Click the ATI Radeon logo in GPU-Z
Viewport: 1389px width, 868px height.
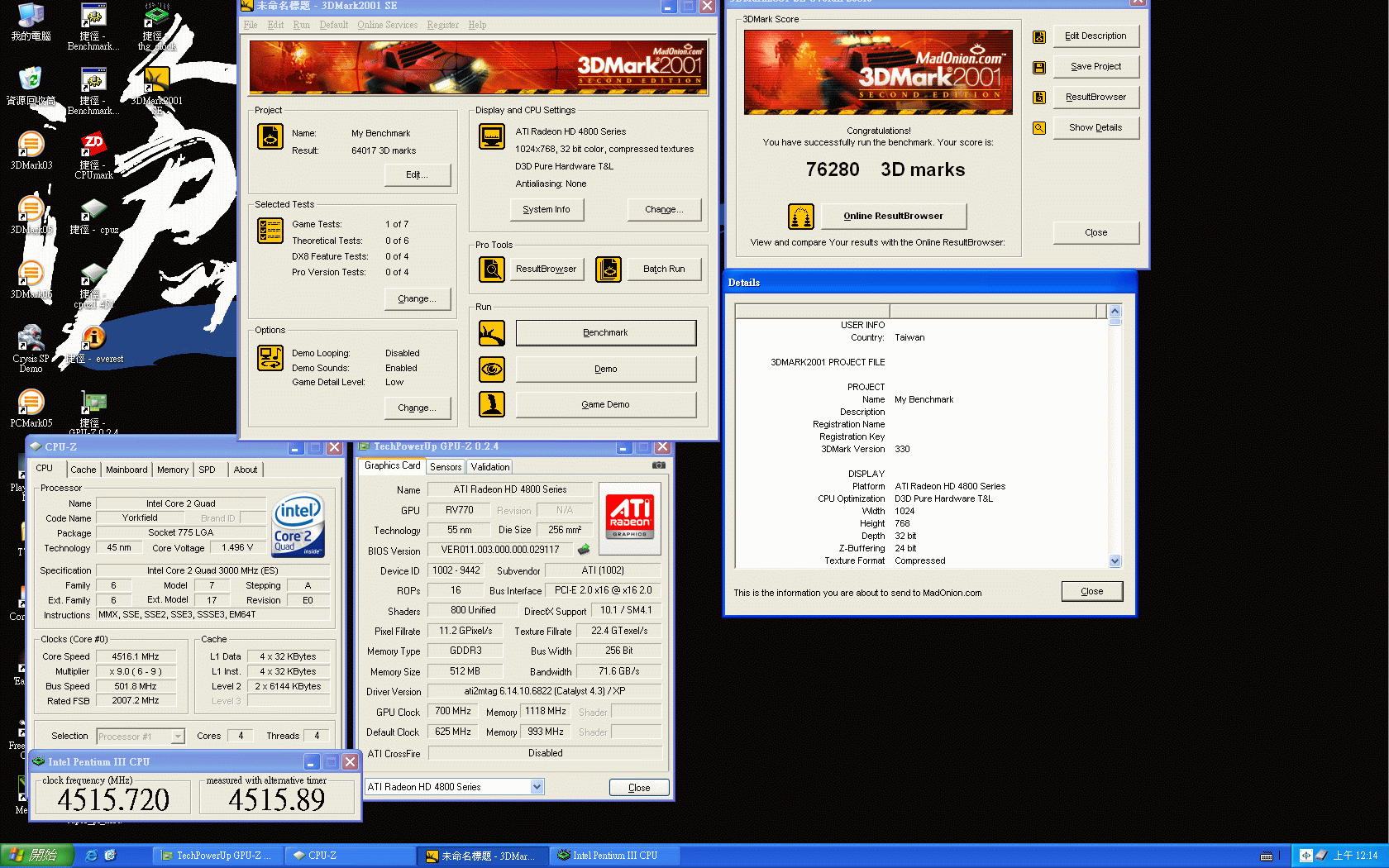point(630,517)
